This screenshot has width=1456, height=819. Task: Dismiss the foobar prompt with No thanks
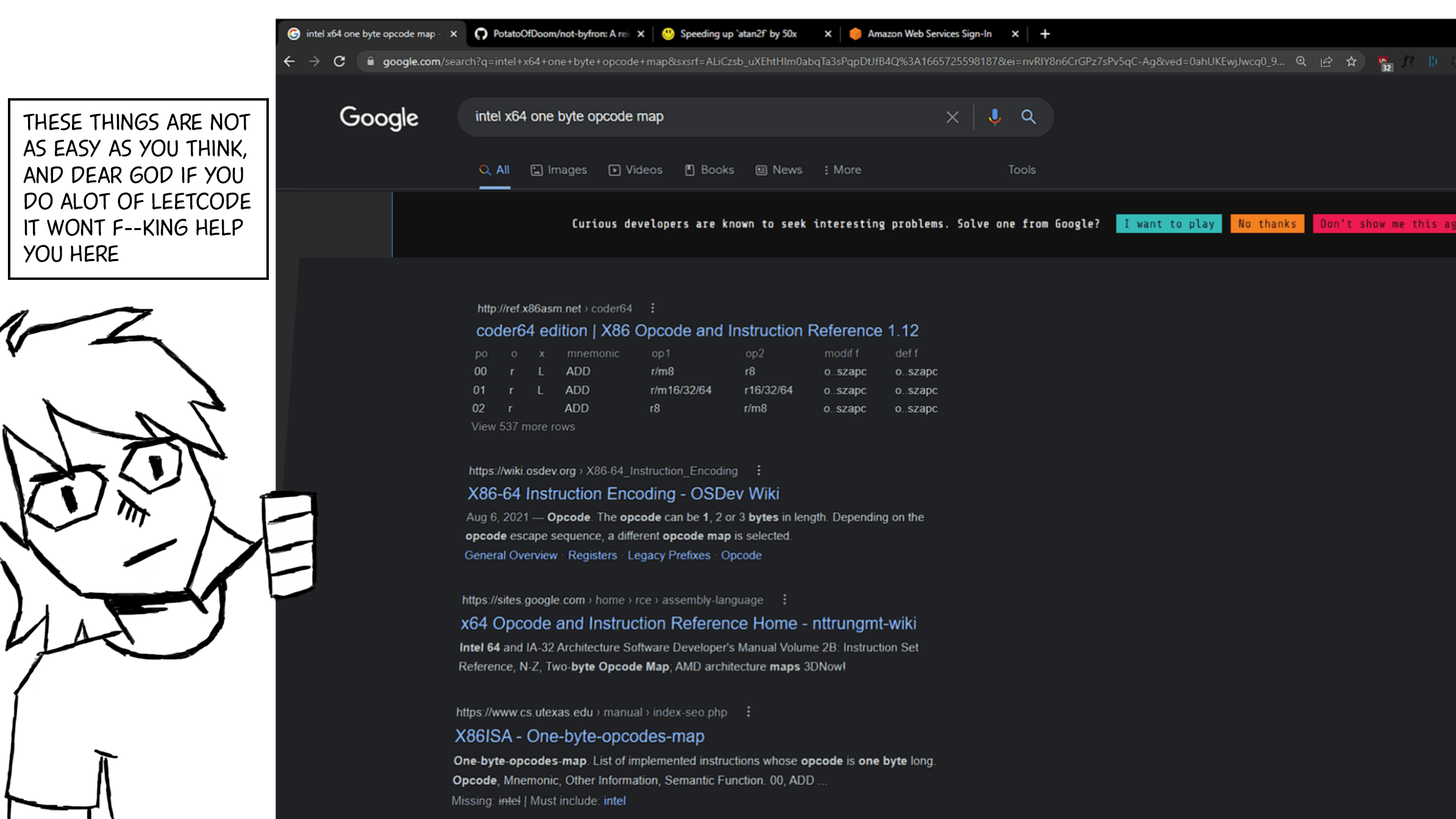(x=1267, y=224)
